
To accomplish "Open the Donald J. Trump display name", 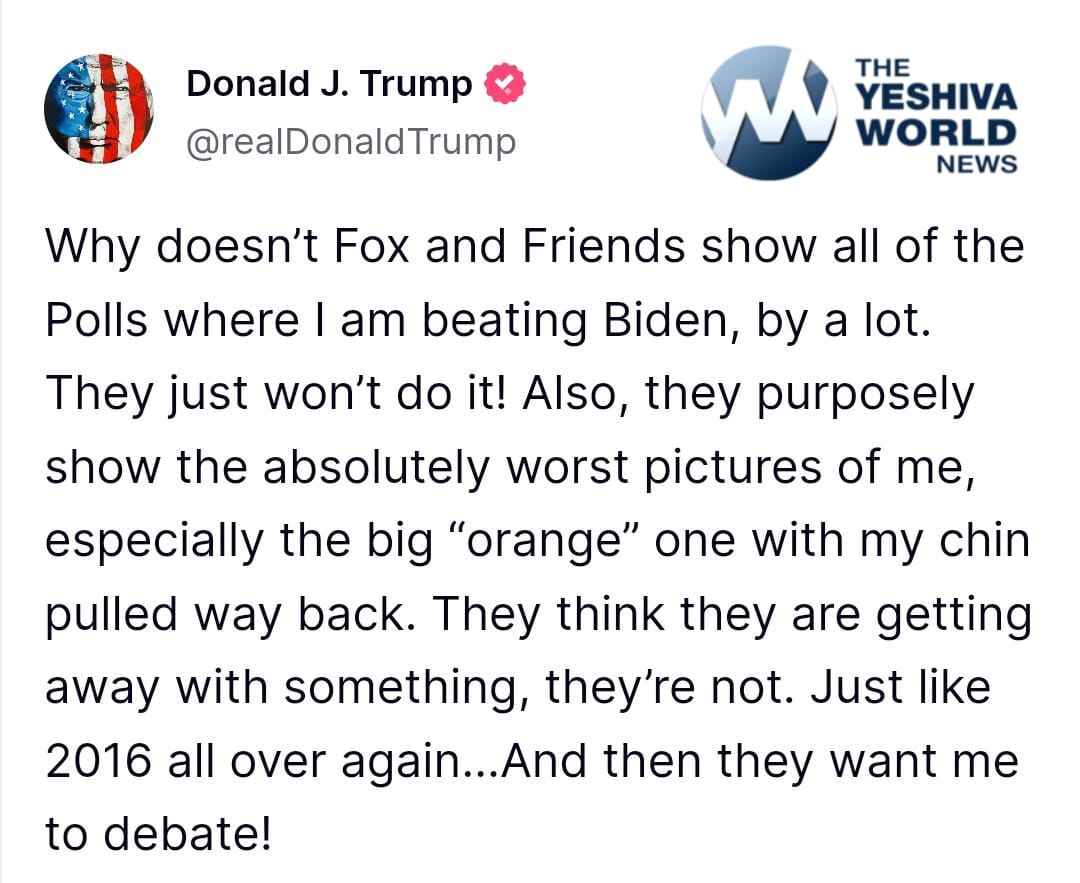I will (329, 85).
